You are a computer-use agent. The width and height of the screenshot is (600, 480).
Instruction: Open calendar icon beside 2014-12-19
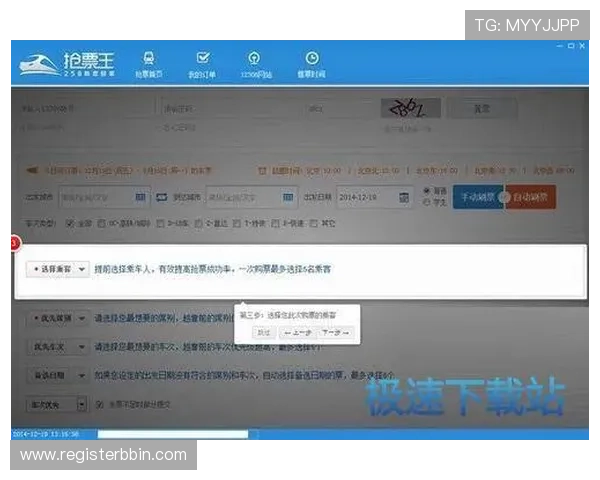pyautogui.click(x=404, y=198)
